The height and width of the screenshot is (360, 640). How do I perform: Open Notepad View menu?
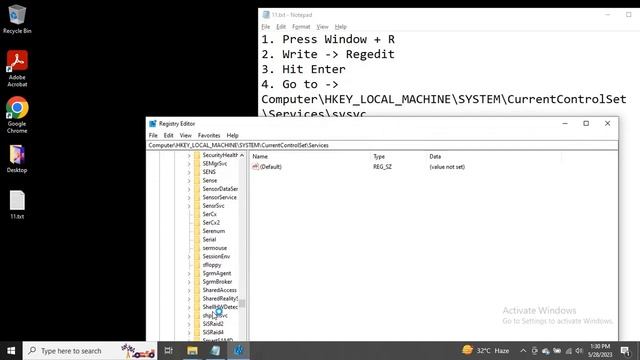[x=322, y=27]
